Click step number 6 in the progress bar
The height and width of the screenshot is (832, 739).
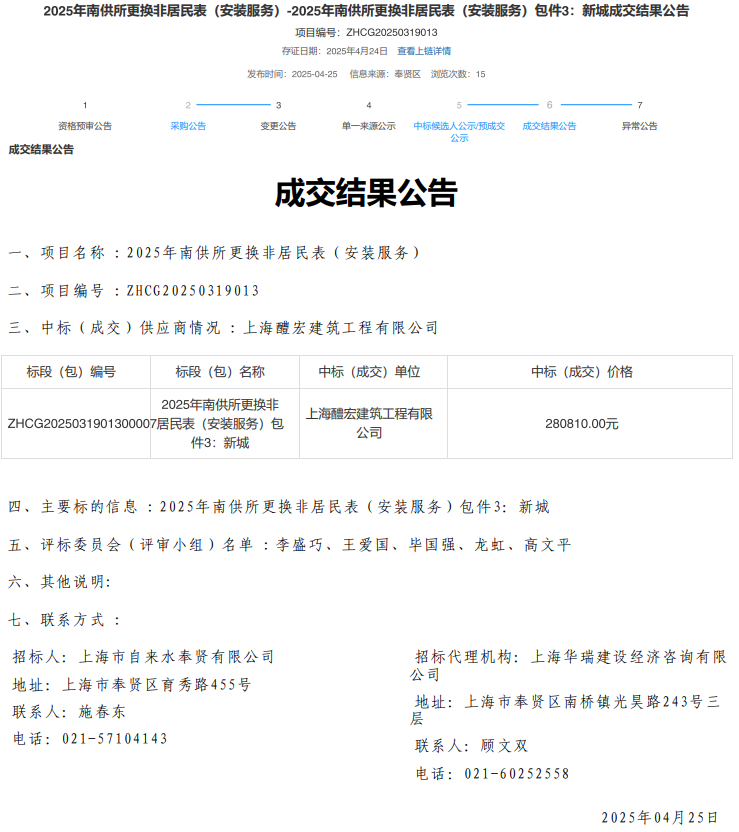click(x=549, y=105)
